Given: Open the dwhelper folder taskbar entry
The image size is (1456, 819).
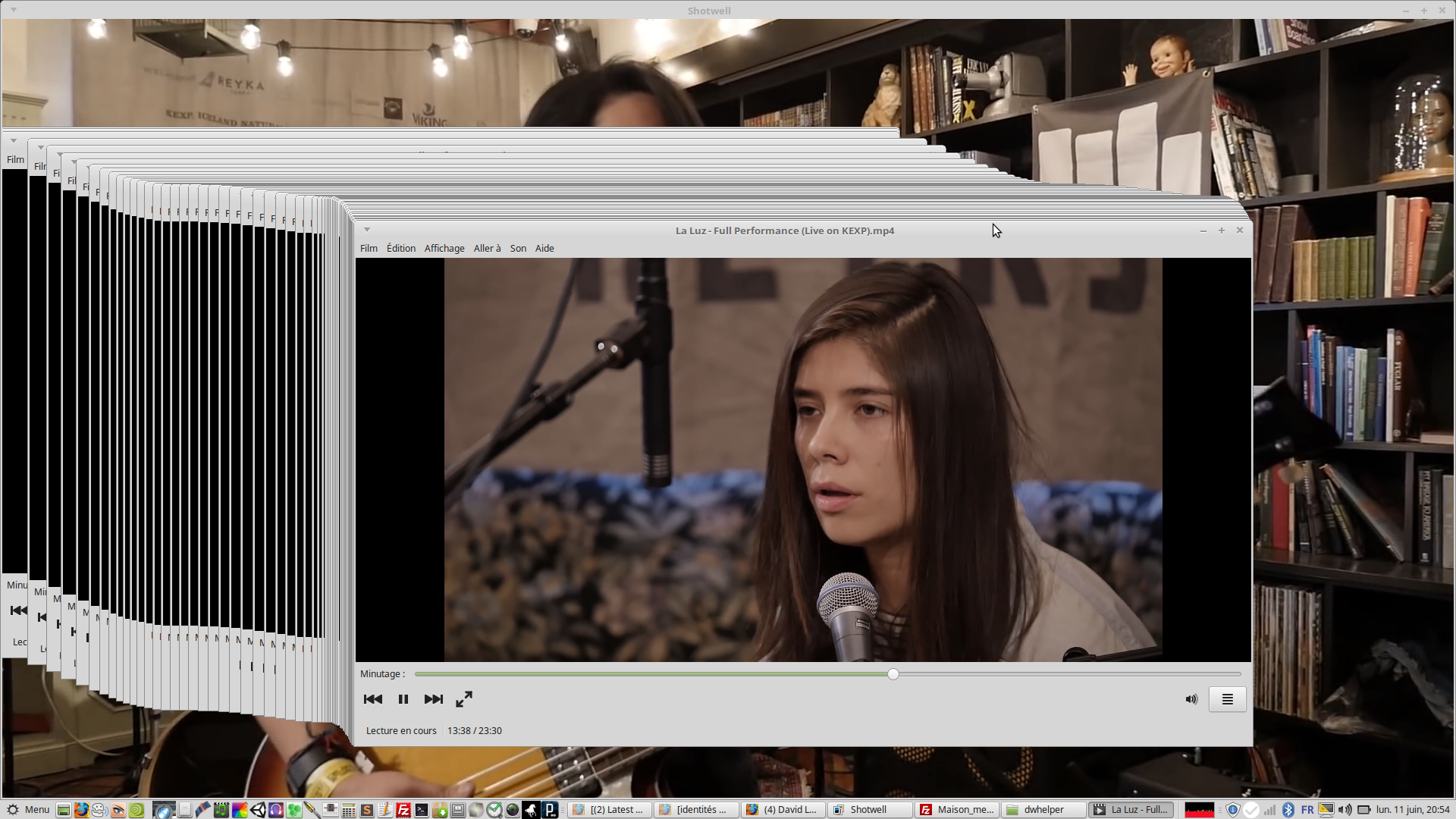Looking at the screenshot, I should (x=1043, y=809).
